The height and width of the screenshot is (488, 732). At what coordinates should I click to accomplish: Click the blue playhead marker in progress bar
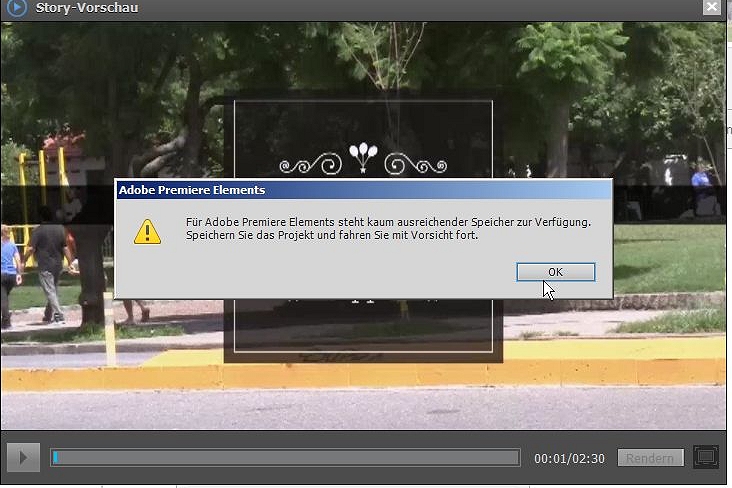pyautogui.click(x=56, y=458)
